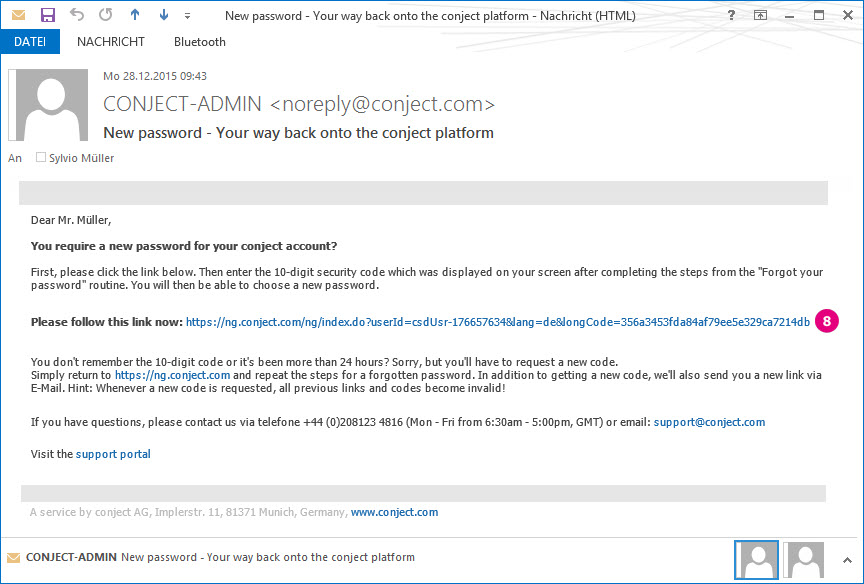Click the envelope mail icon in title bar
The height and width of the screenshot is (584, 864).
tap(19, 15)
